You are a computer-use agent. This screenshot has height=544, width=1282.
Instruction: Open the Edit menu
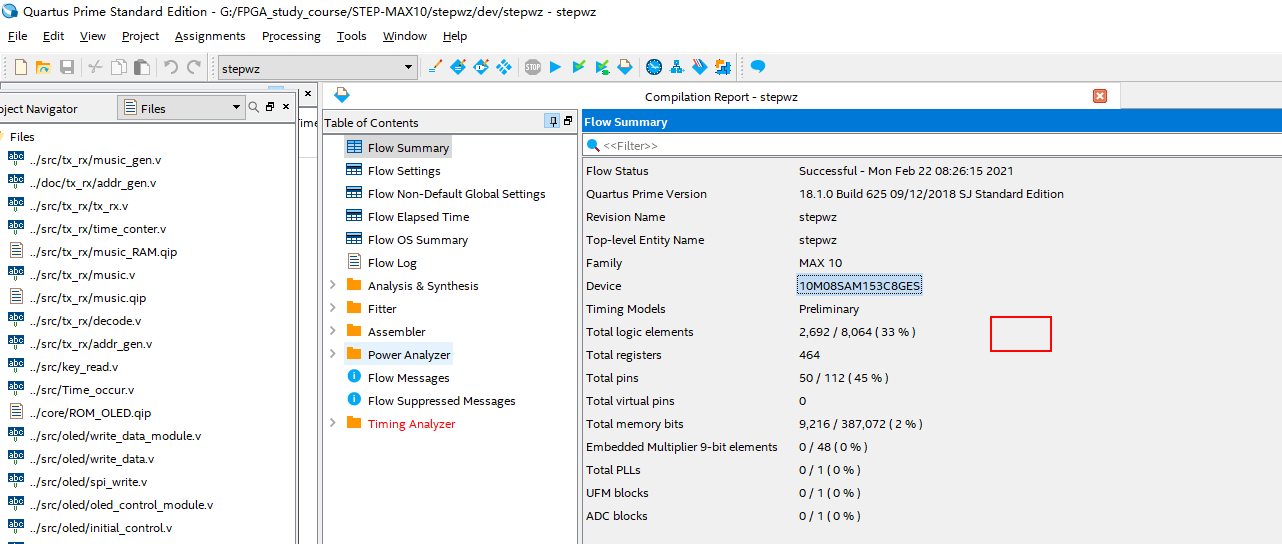coord(53,36)
